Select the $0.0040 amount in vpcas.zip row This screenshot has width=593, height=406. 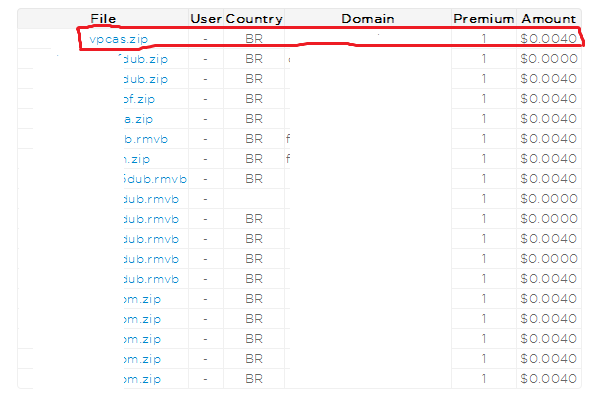point(548,39)
